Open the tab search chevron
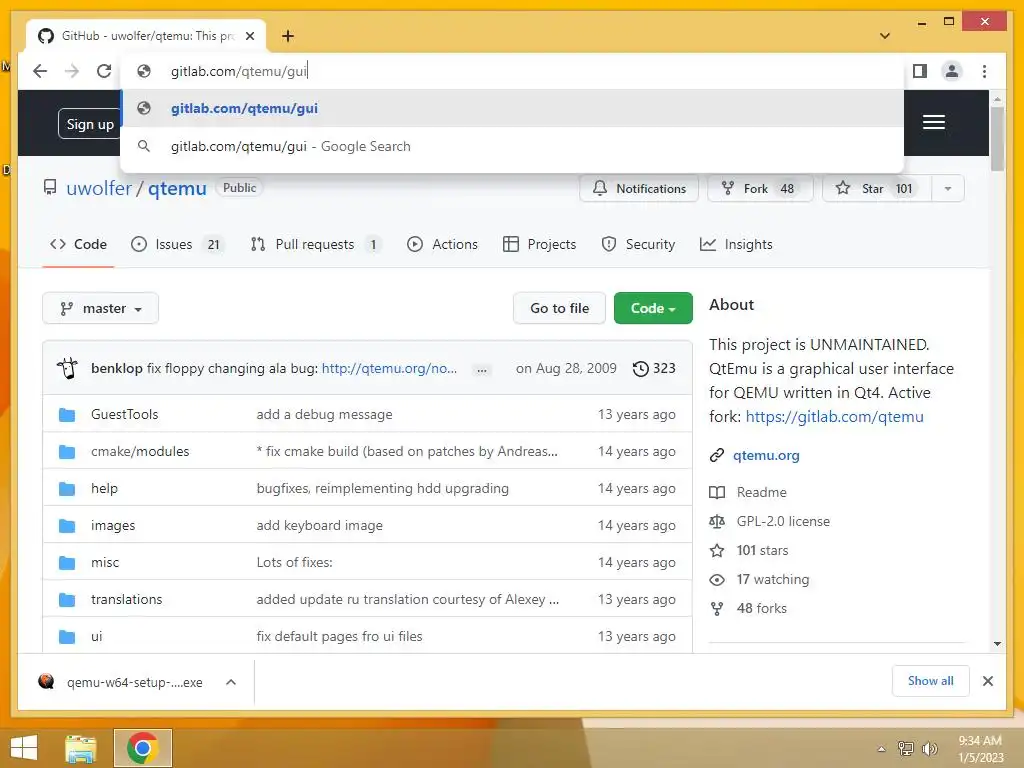Viewport: 1024px width, 768px height. point(885,36)
